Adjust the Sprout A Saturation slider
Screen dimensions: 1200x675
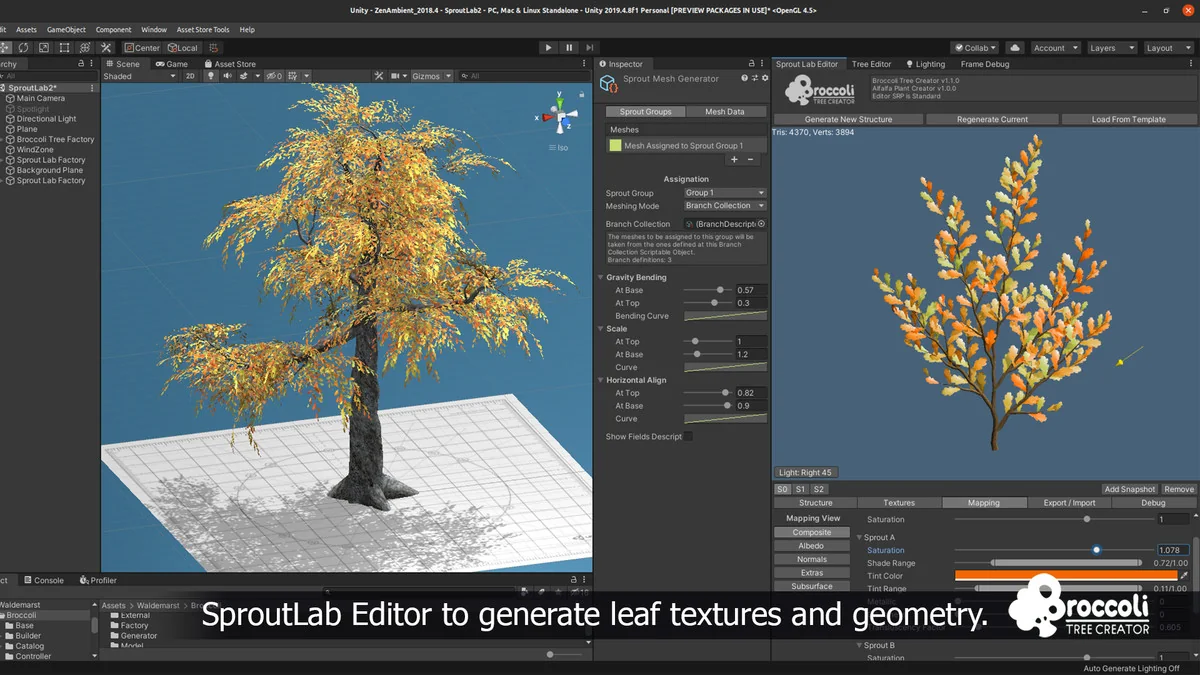click(x=1096, y=549)
